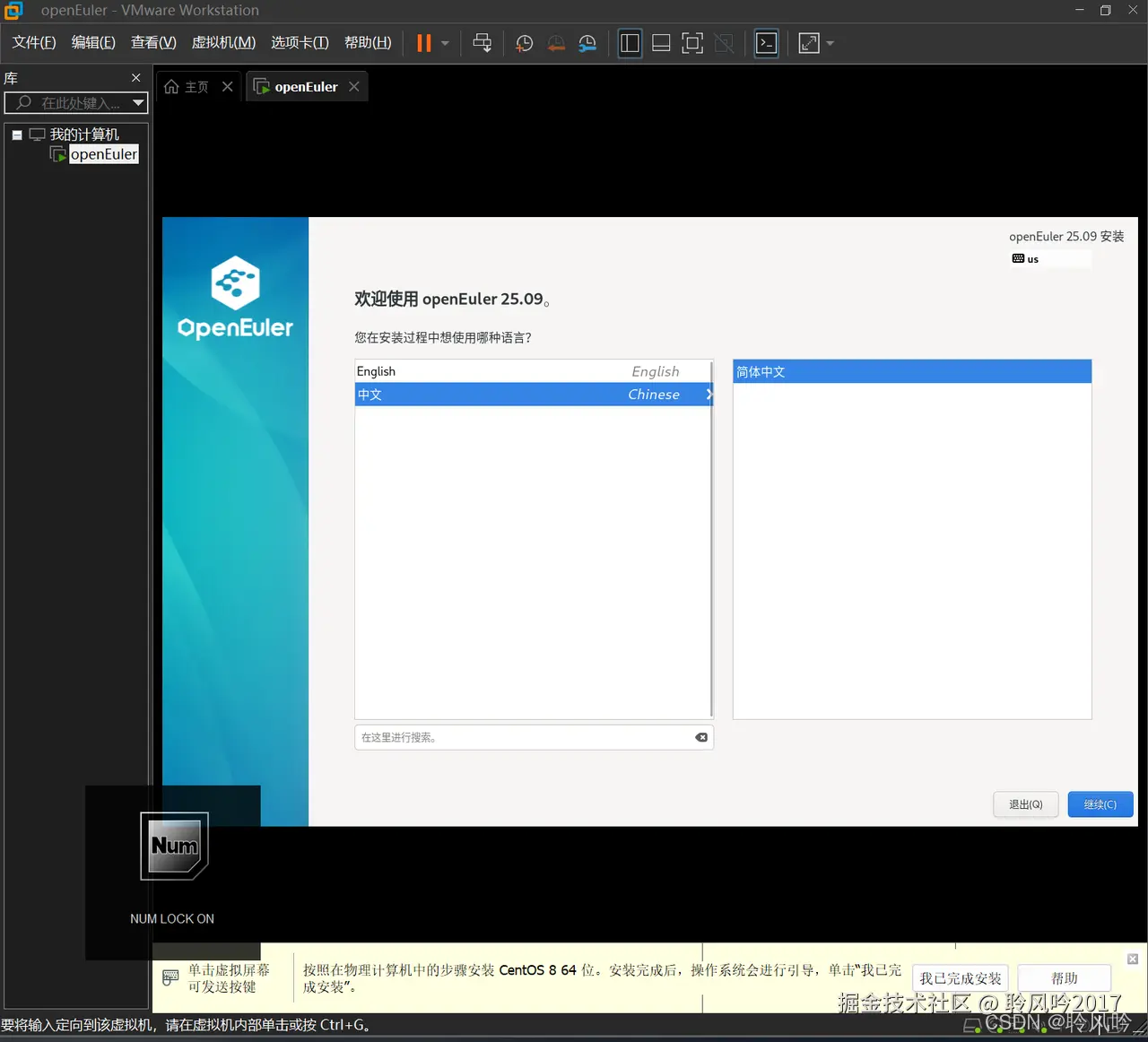Collapse the 我的计算机 tree node
This screenshot has width=1148, height=1042.
(x=17, y=135)
